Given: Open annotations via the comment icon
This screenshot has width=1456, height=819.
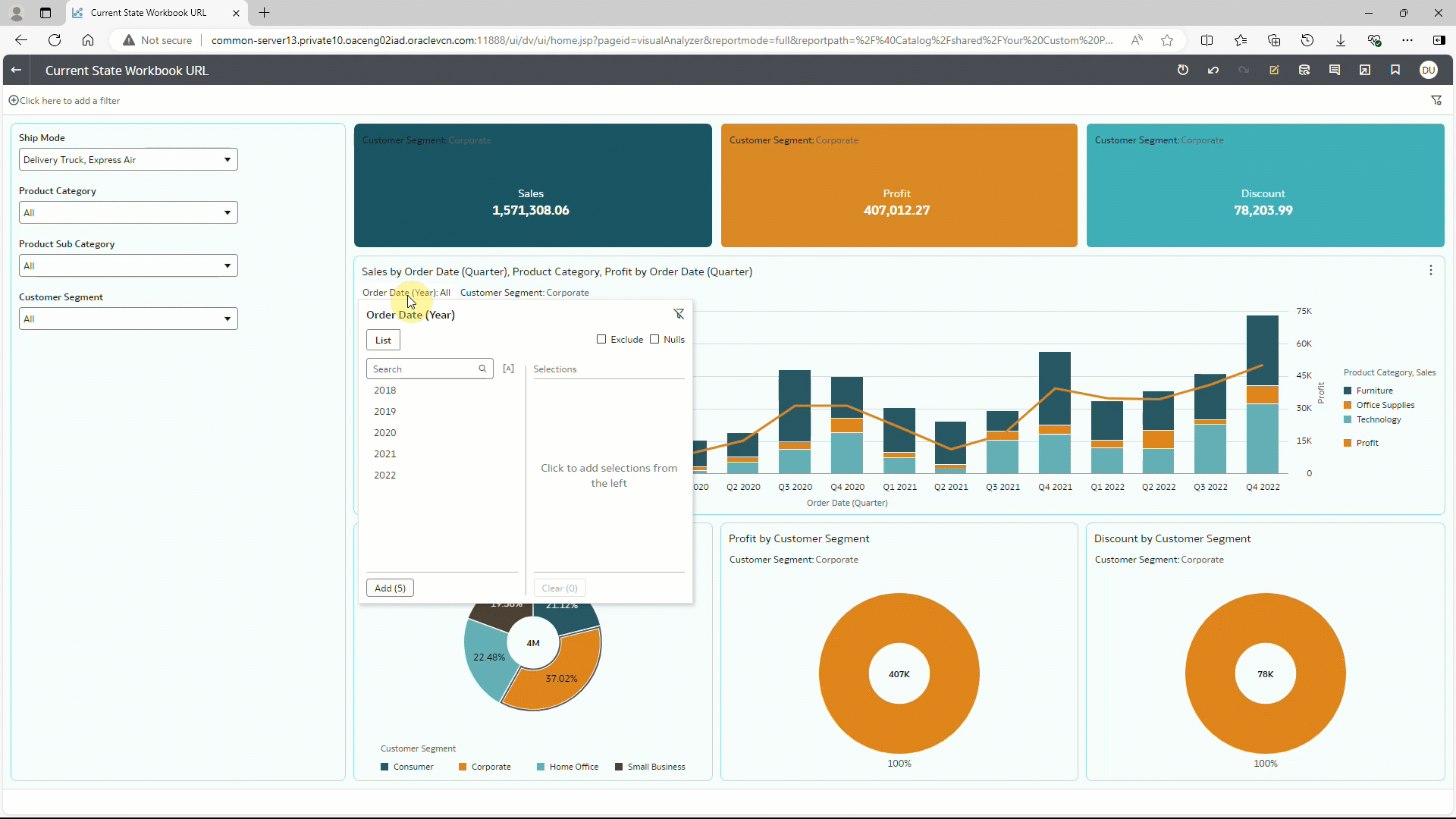Looking at the screenshot, I should [x=1335, y=70].
